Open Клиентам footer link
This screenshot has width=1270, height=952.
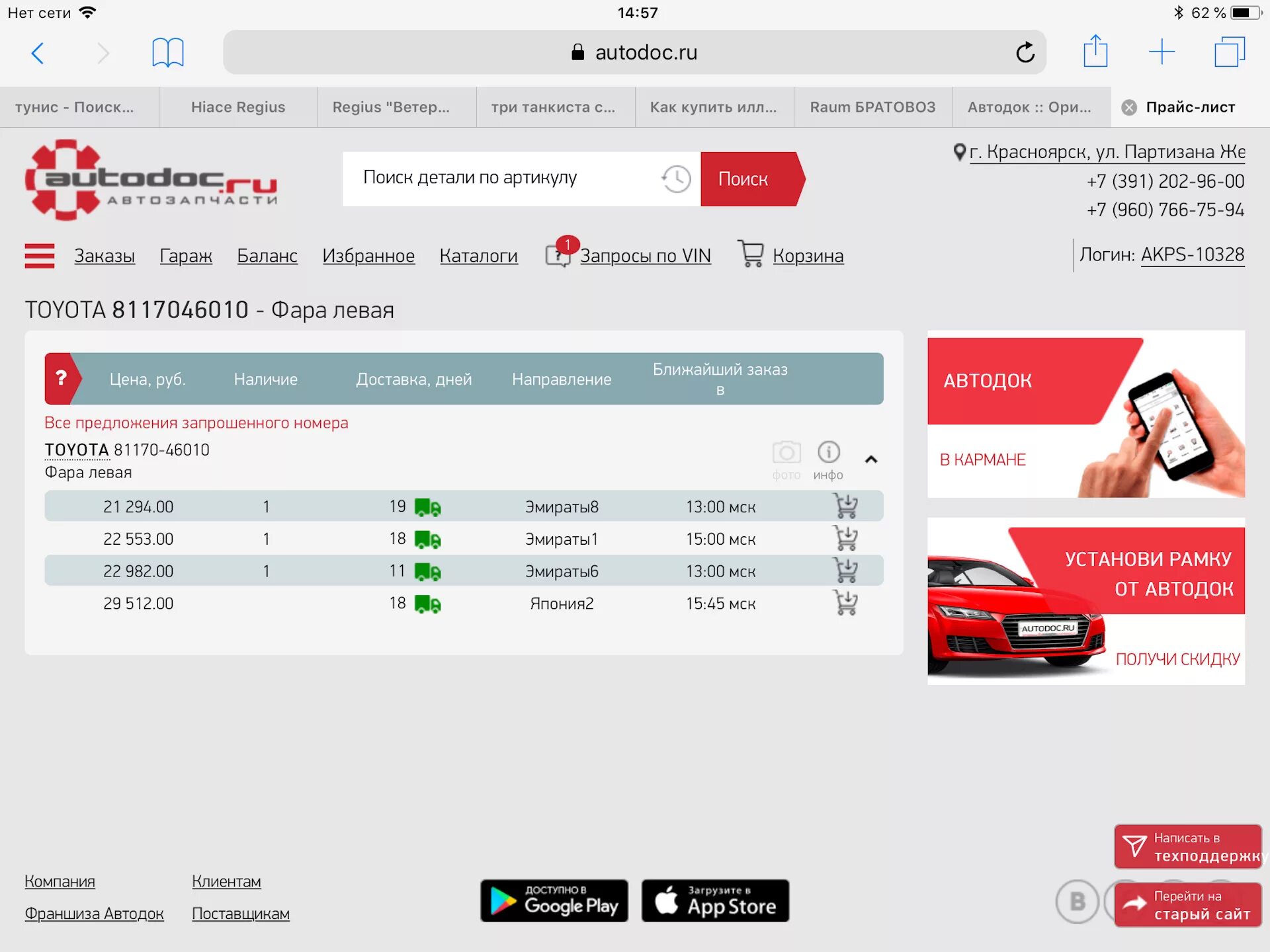pyautogui.click(x=226, y=881)
